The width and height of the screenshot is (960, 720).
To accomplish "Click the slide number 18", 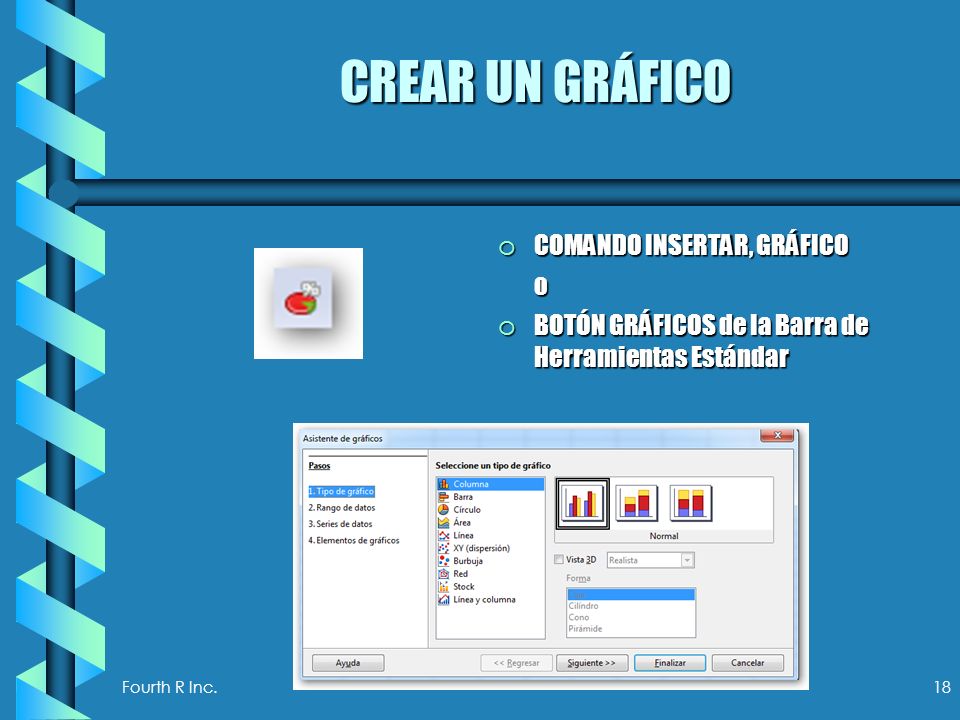I will 942,687.
